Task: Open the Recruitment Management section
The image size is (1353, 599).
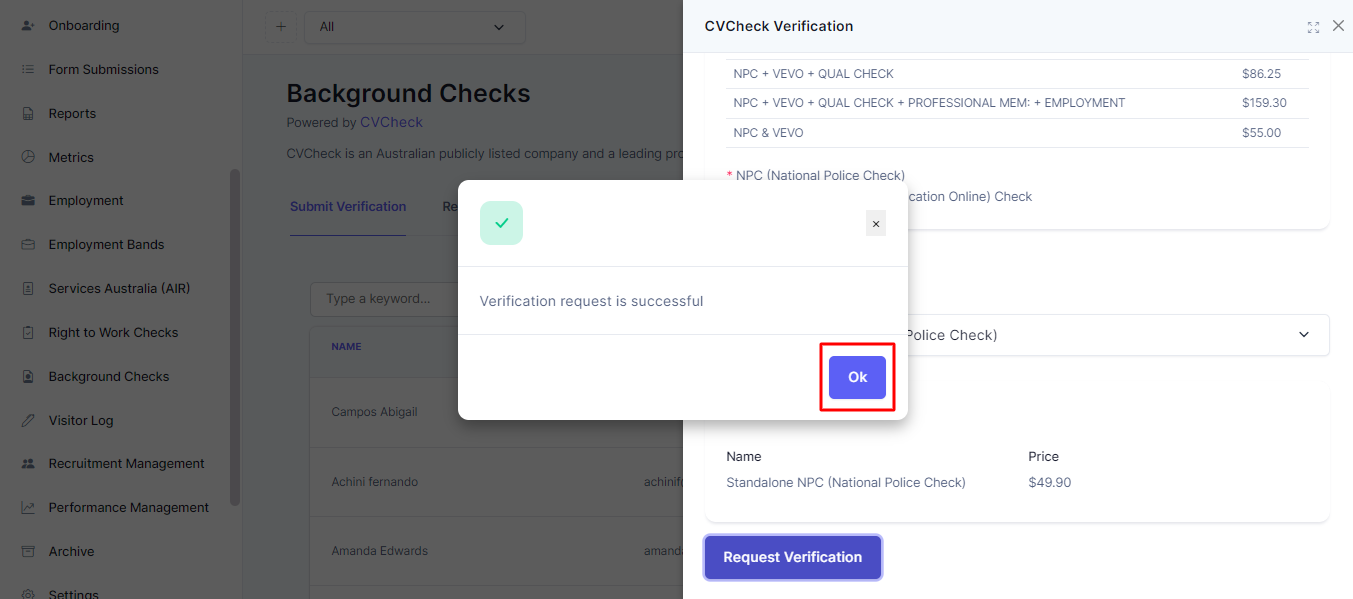Action: [127, 464]
